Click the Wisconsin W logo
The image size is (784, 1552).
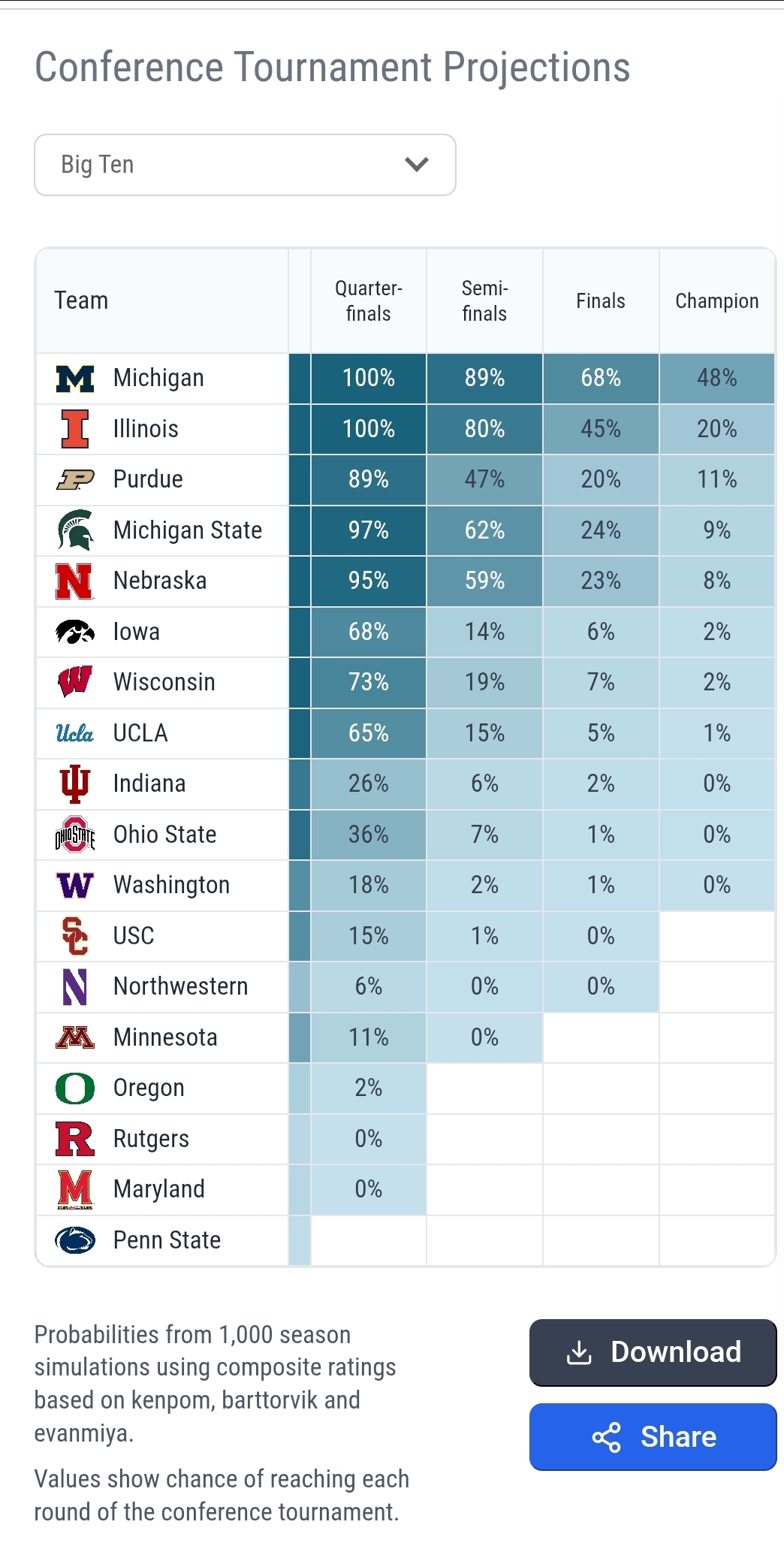click(x=75, y=682)
